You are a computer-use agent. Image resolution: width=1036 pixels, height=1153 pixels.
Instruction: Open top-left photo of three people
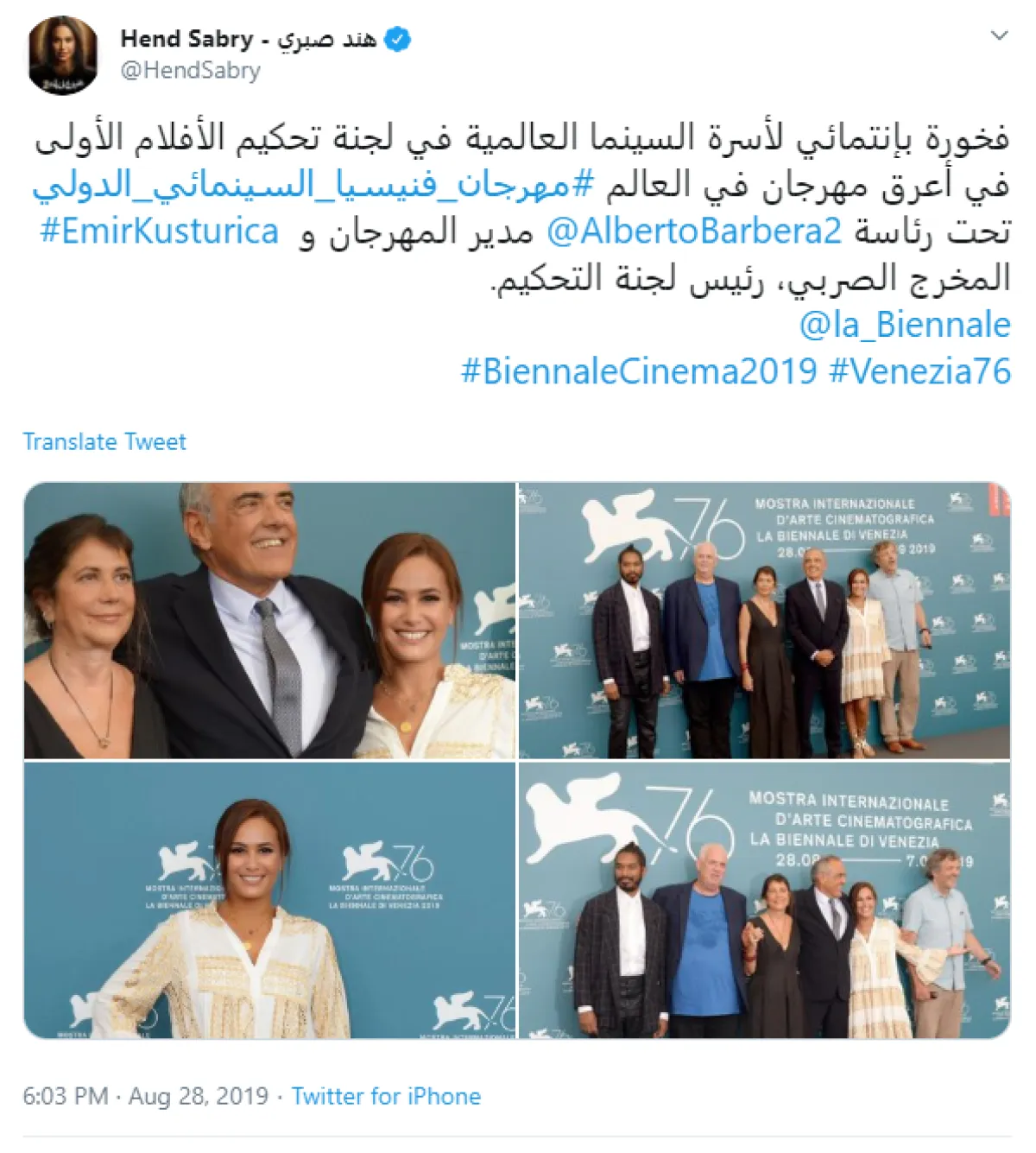(x=269, y=620)
